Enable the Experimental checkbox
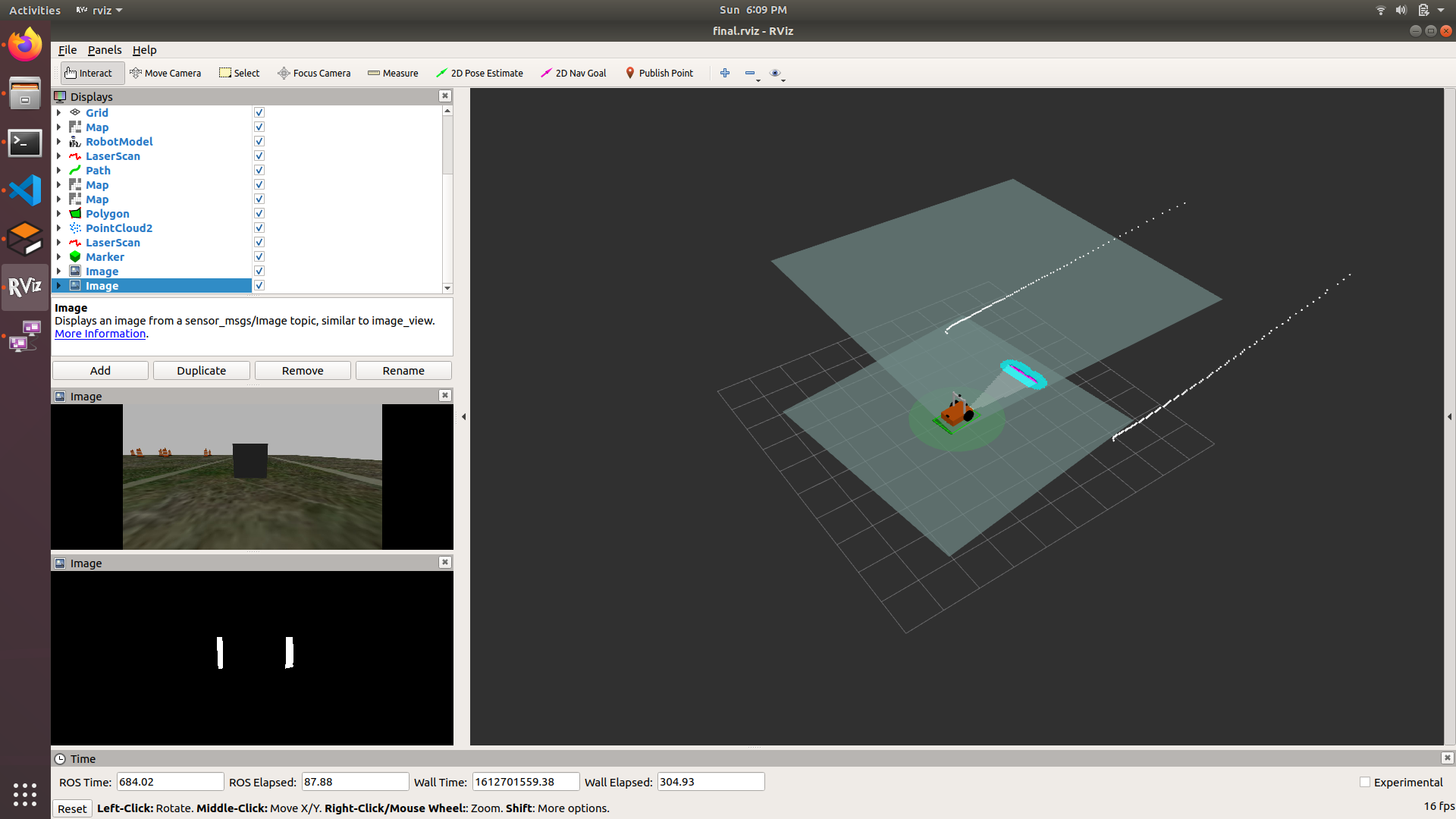Image resolution: width=1456 pixels, height=819 pixels. pos(1365,782)
